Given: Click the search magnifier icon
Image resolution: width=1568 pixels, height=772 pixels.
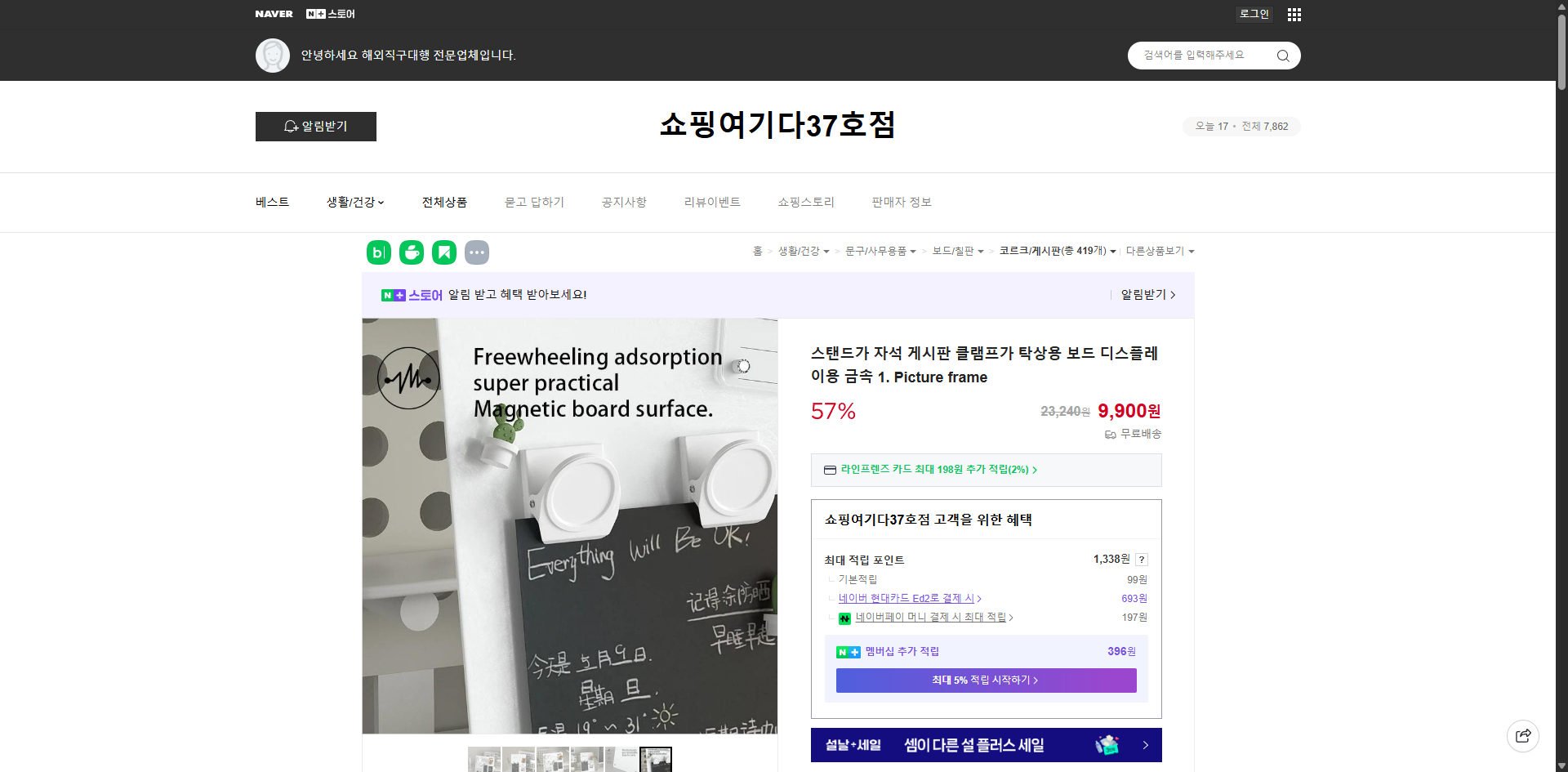Looking at the screenshot, I should point(1282,56).
